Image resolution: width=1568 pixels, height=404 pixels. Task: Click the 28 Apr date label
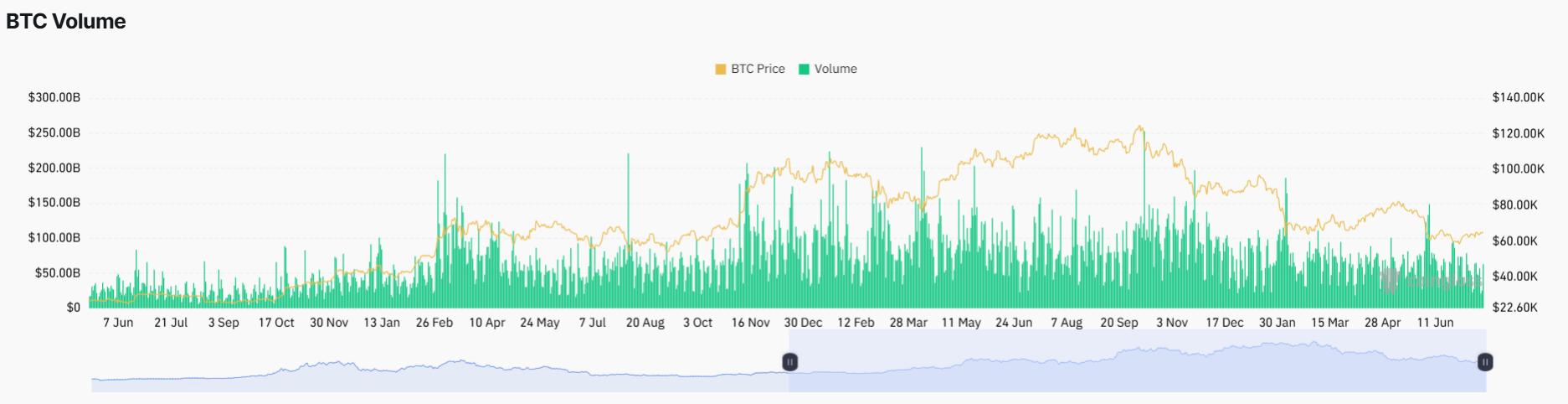(1383, 323)
